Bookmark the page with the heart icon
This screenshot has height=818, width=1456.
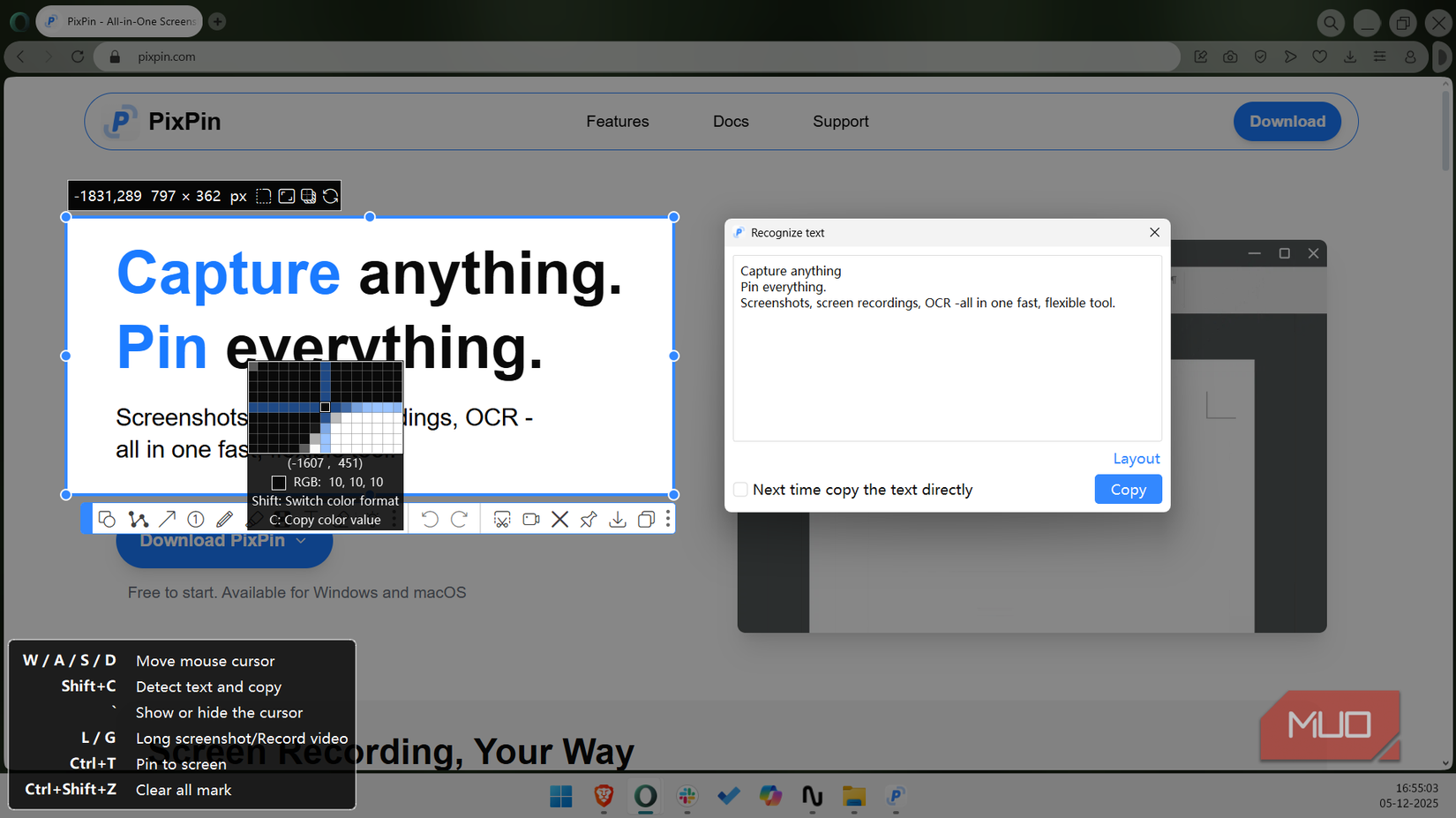click(x=1320, y=56)
